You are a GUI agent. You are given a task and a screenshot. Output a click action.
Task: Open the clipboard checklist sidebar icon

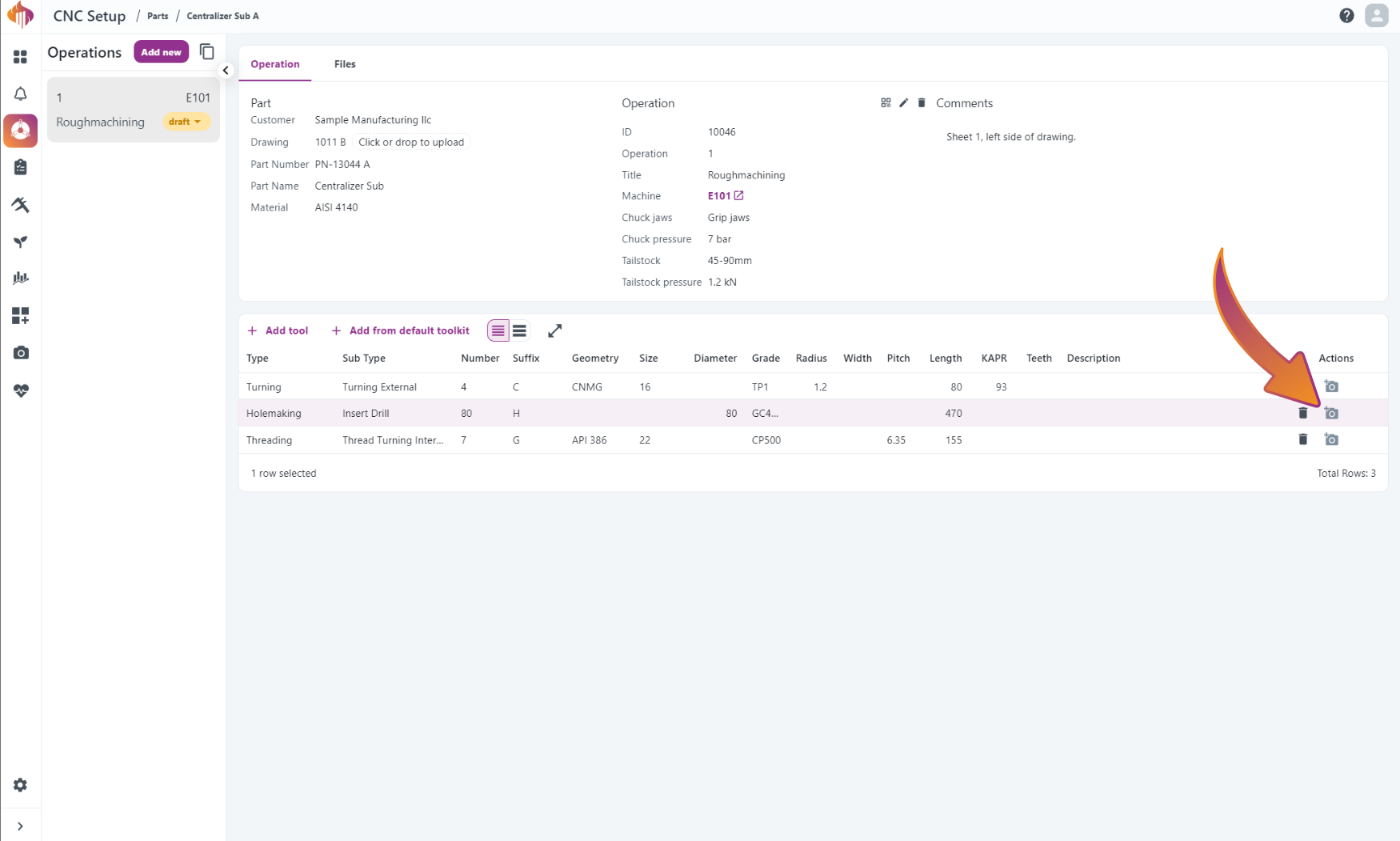pyautogui.click(x=20, y=167)
